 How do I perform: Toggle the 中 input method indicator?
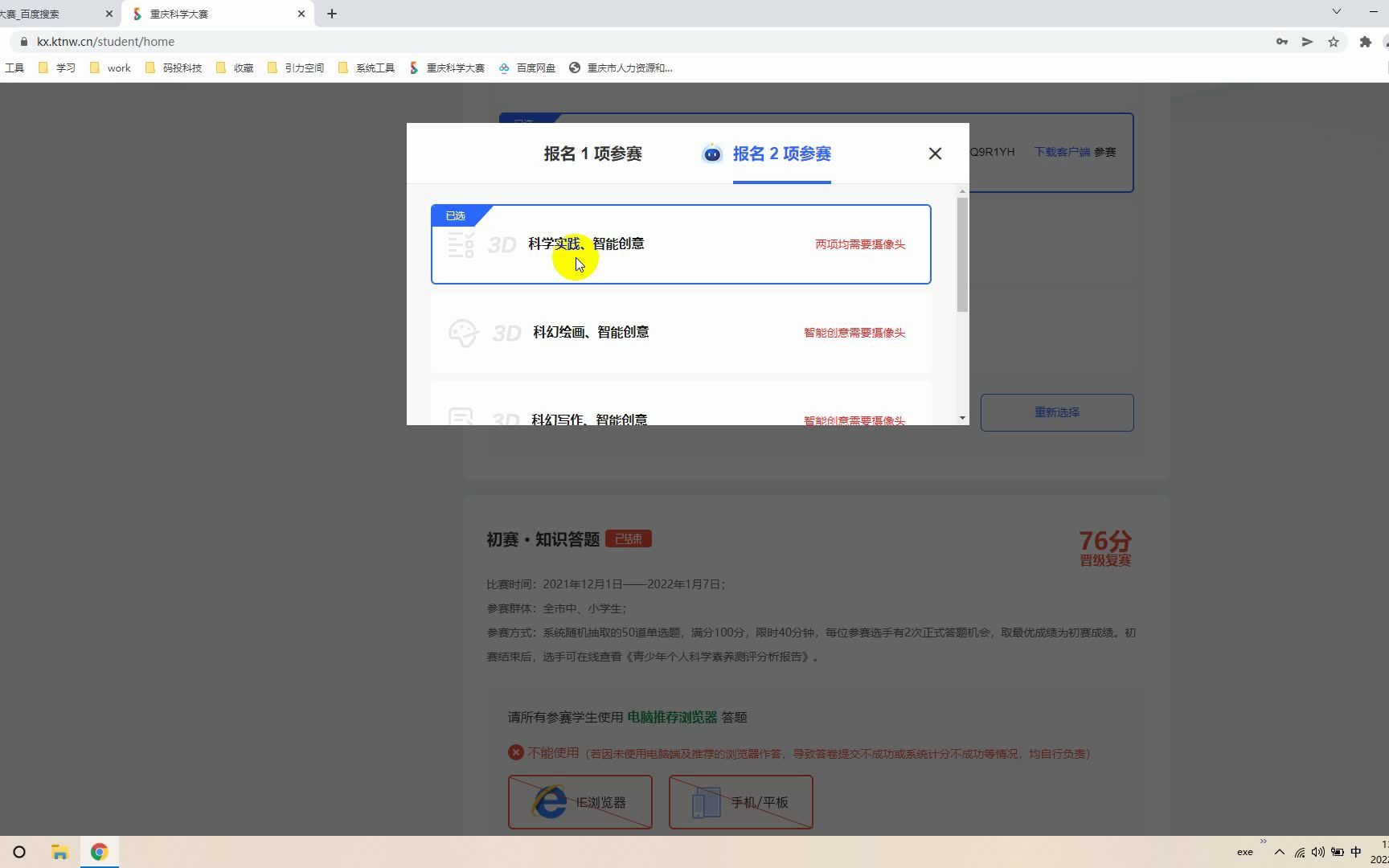(1356, 852)
